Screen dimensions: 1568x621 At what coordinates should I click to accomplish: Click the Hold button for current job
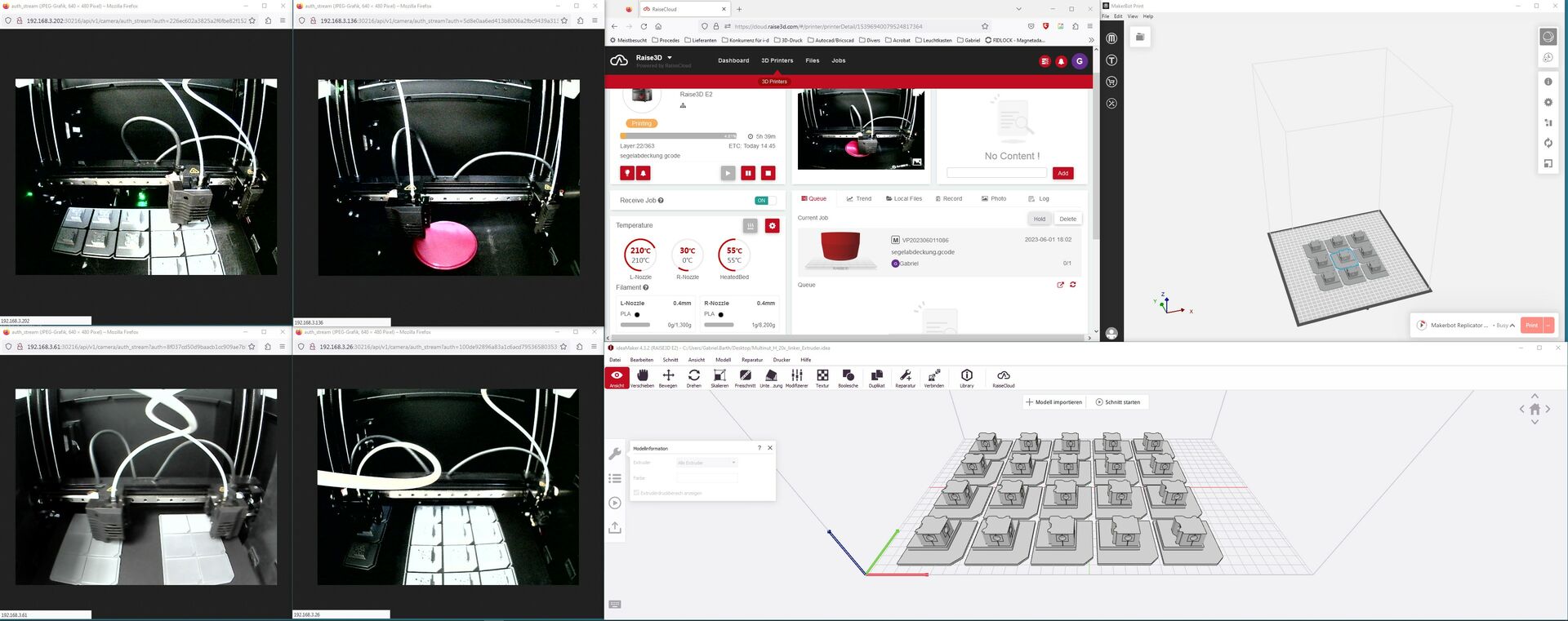pyautogui.click(x=1039, y=219)
